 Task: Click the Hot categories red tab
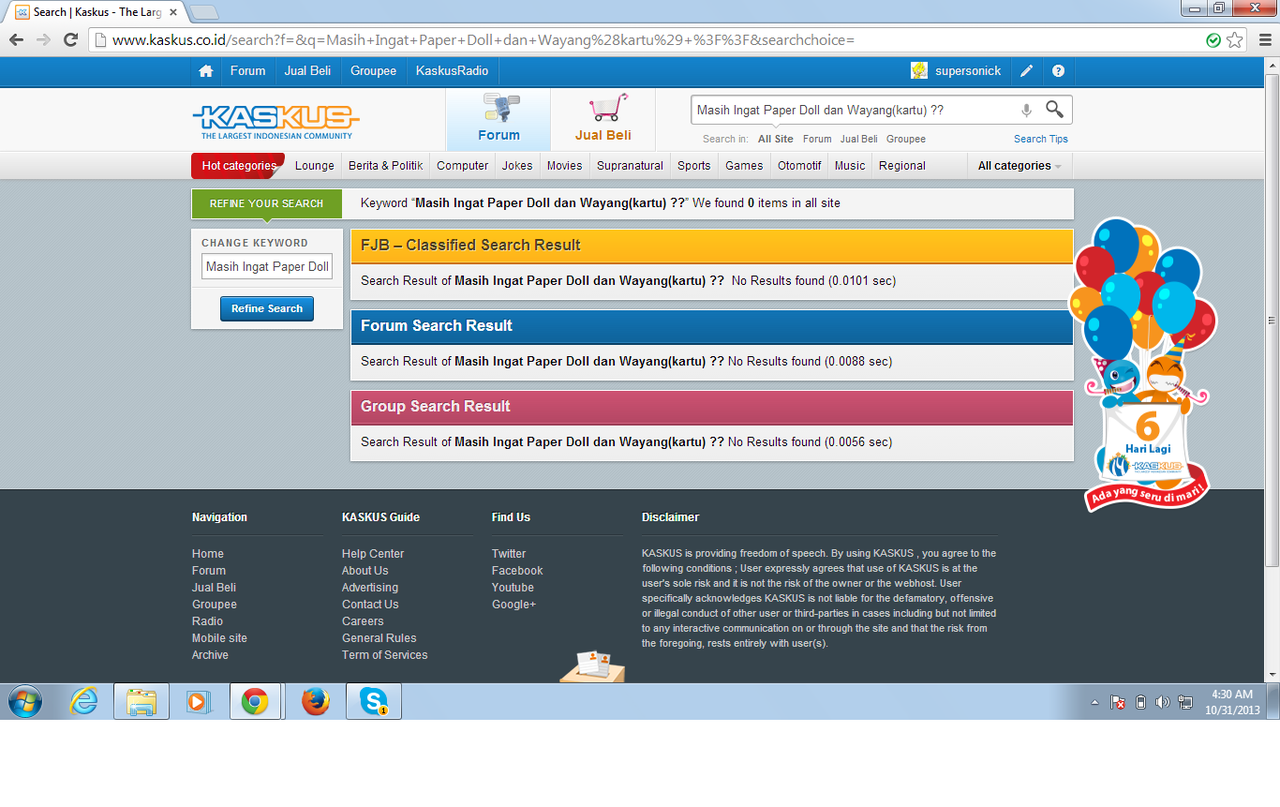click(238, 166)
